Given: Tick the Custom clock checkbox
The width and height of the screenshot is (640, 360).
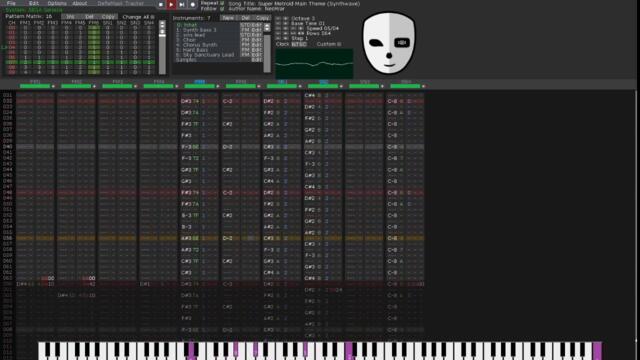Looking at the screenshot, I should point(339,44).
